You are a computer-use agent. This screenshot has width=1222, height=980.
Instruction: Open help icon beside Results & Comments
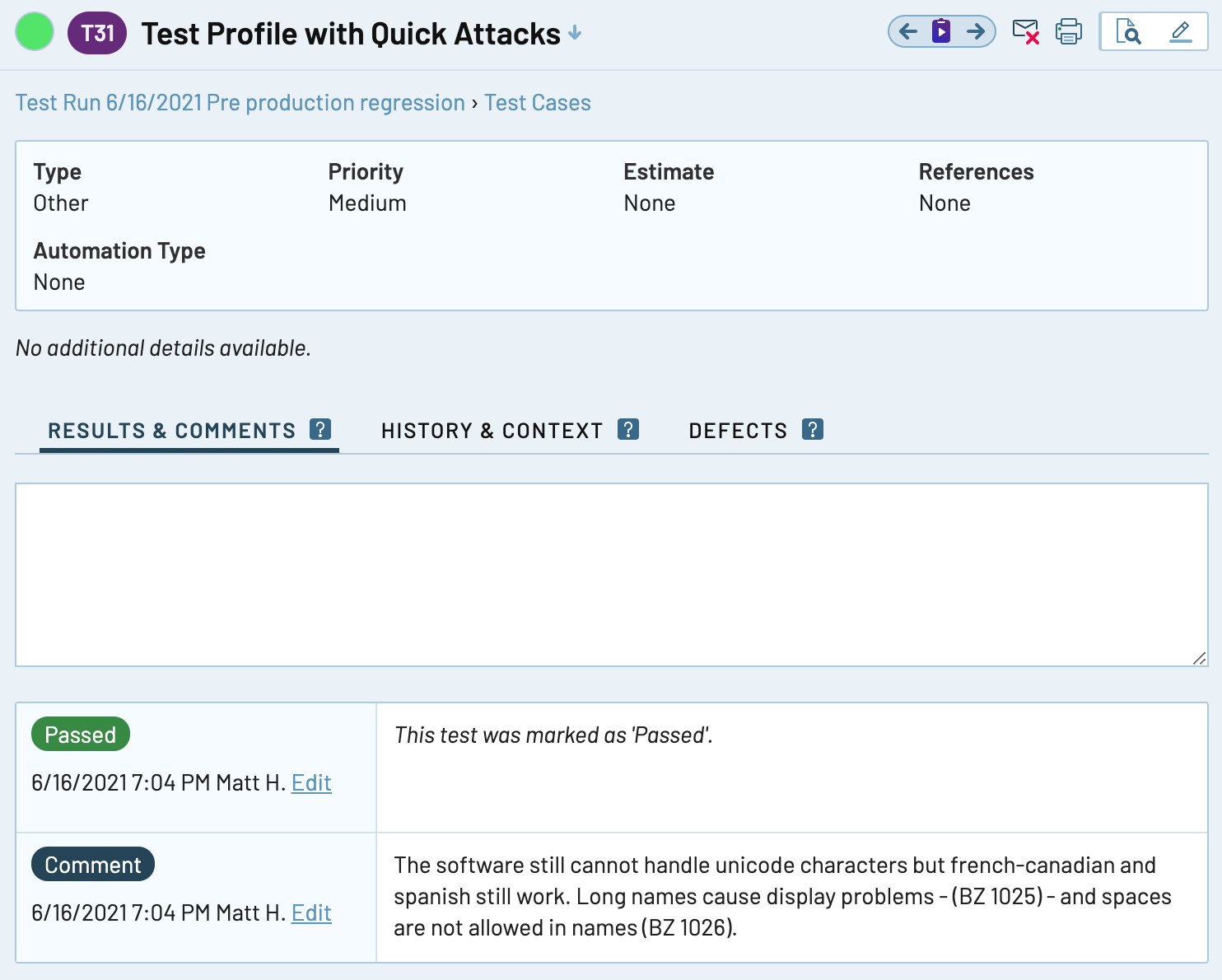320,429
